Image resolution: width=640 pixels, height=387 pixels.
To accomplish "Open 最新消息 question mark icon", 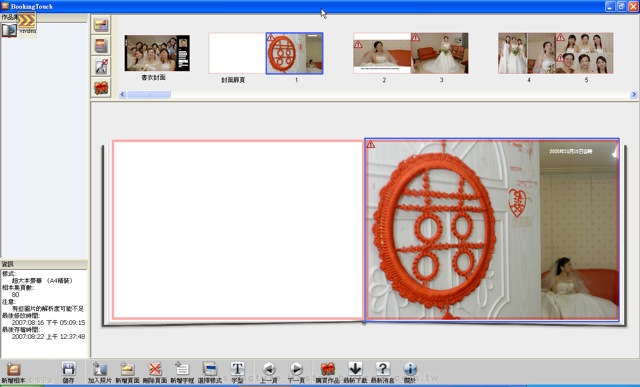I will tap(382, 369).
